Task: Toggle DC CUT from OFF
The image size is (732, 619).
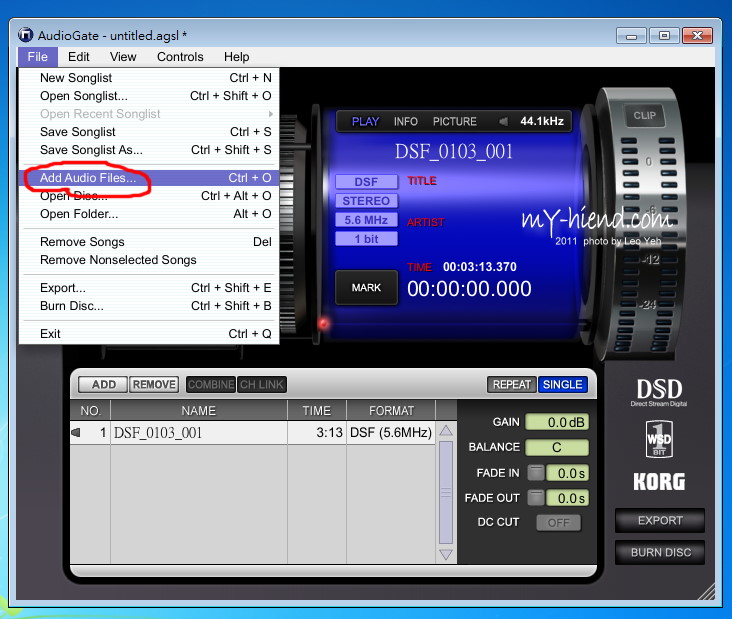Action: 558,522
